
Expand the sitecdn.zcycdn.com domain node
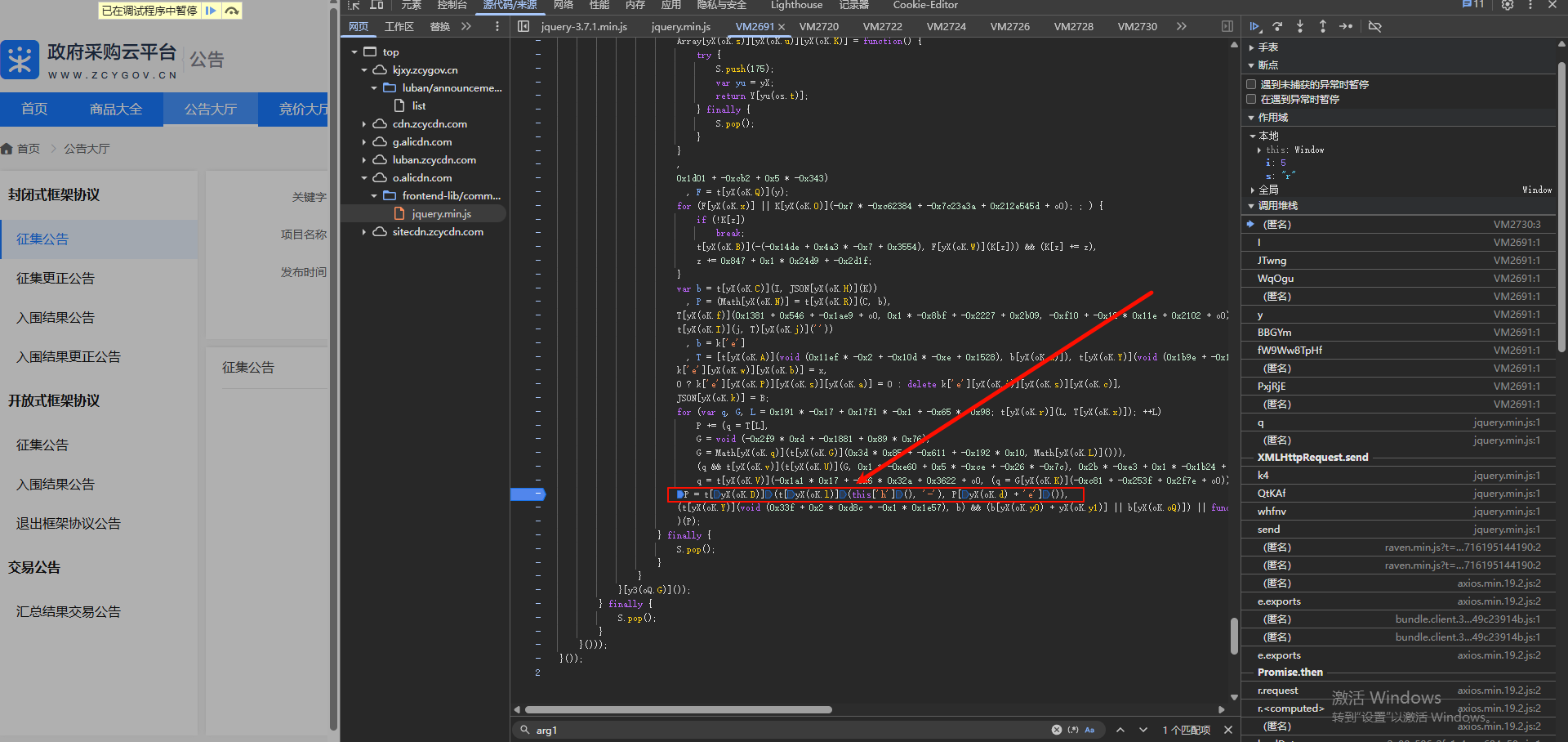(x=364, y=232)
